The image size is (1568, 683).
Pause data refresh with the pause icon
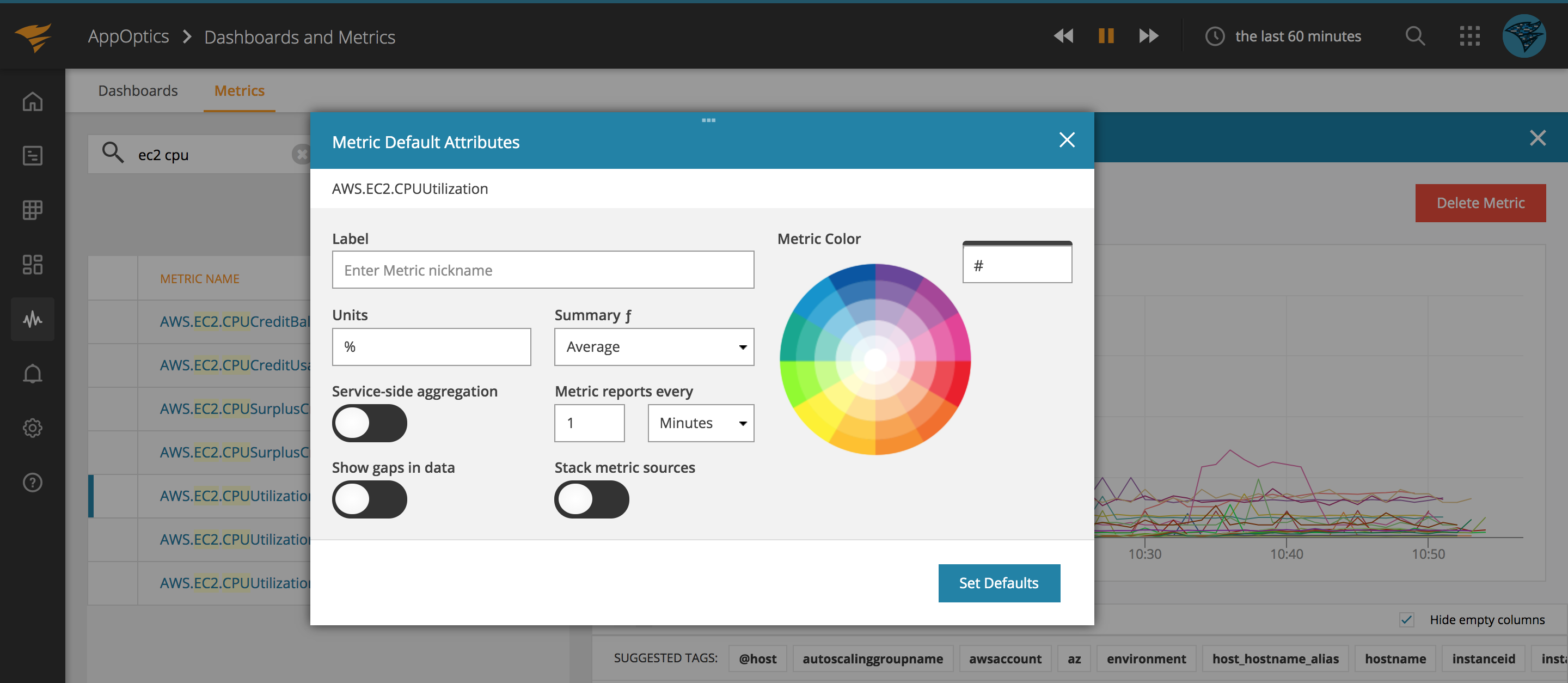[x=1105, y=36]
